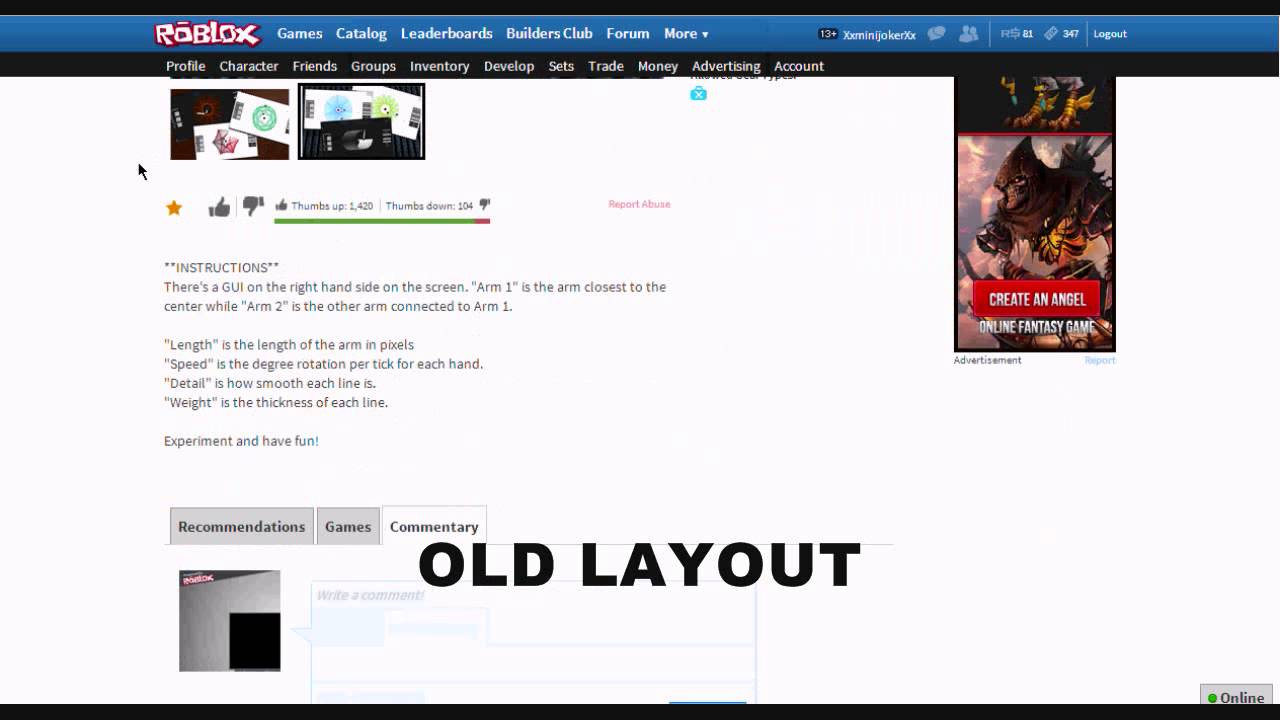1280x720 pixels.
Task: Click the Robux balance showing 81
Action: pos(1017,34)
